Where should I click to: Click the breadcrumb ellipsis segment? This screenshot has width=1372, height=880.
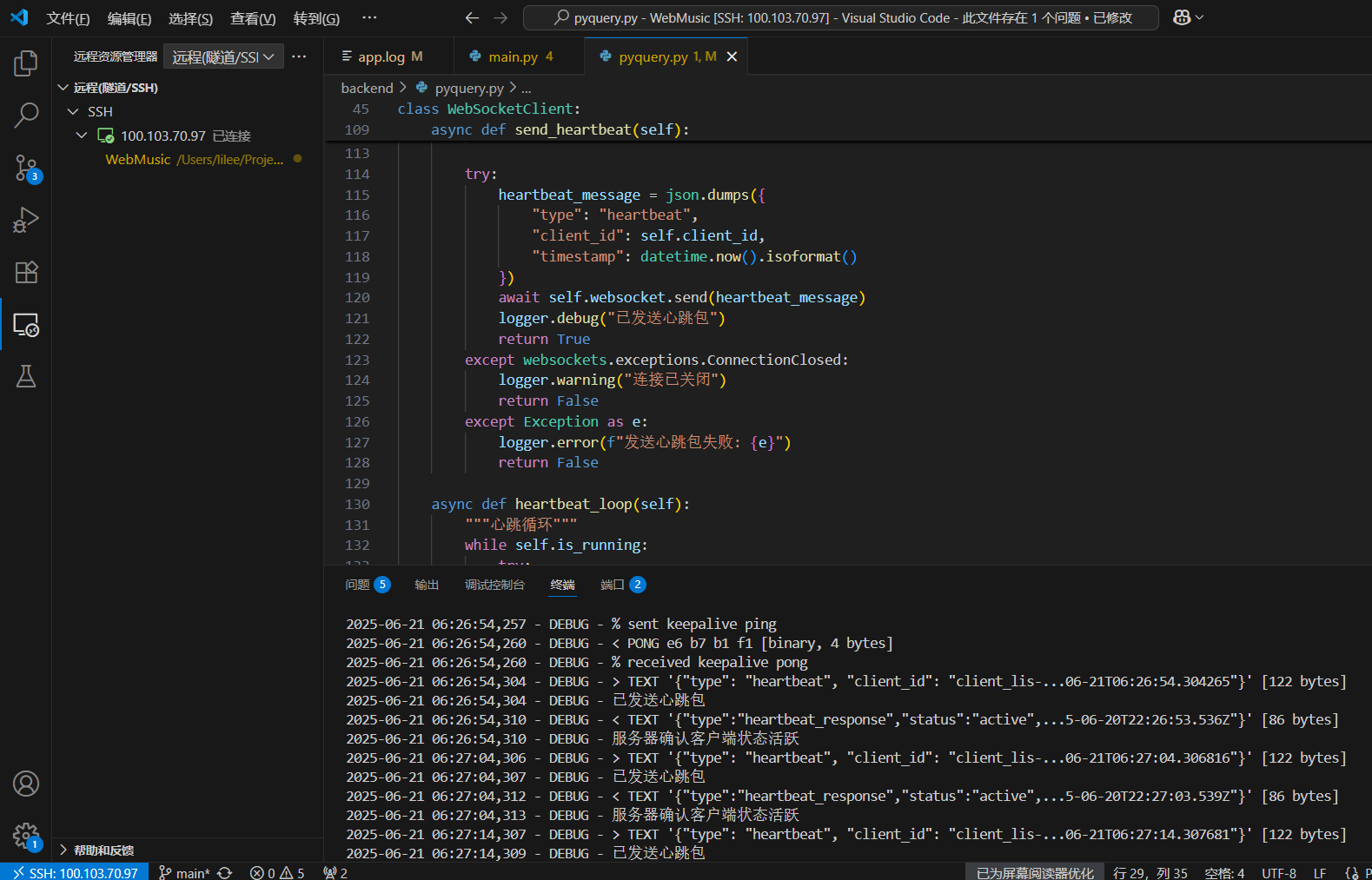point(526,88)
